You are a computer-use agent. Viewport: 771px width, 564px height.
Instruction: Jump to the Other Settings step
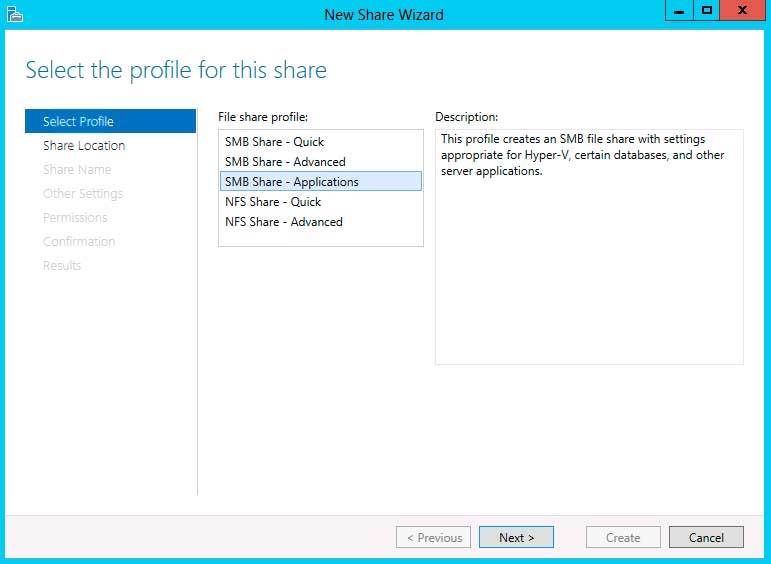[110, 194]
